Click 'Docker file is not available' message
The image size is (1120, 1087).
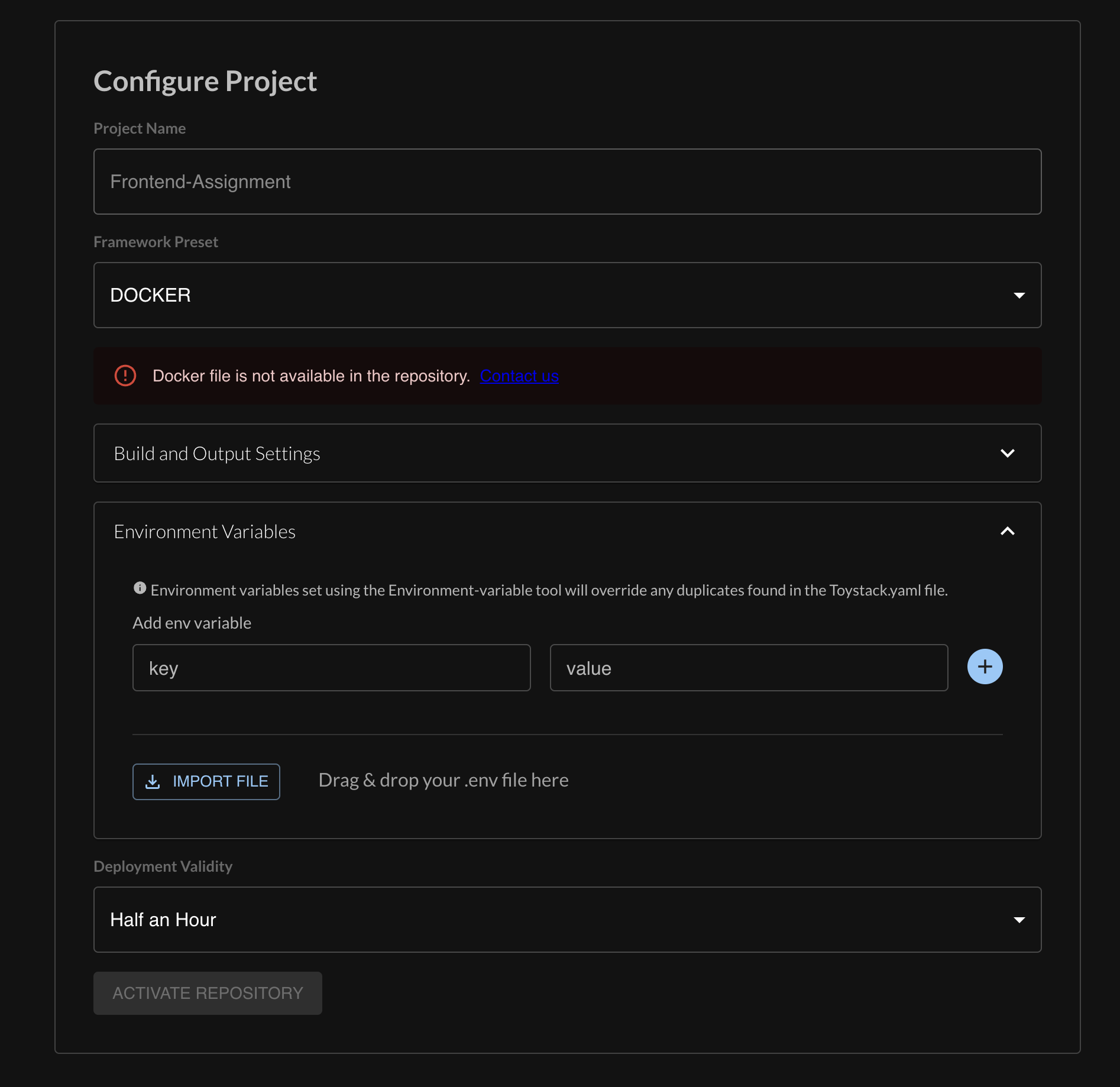click(x=311, y=376)
